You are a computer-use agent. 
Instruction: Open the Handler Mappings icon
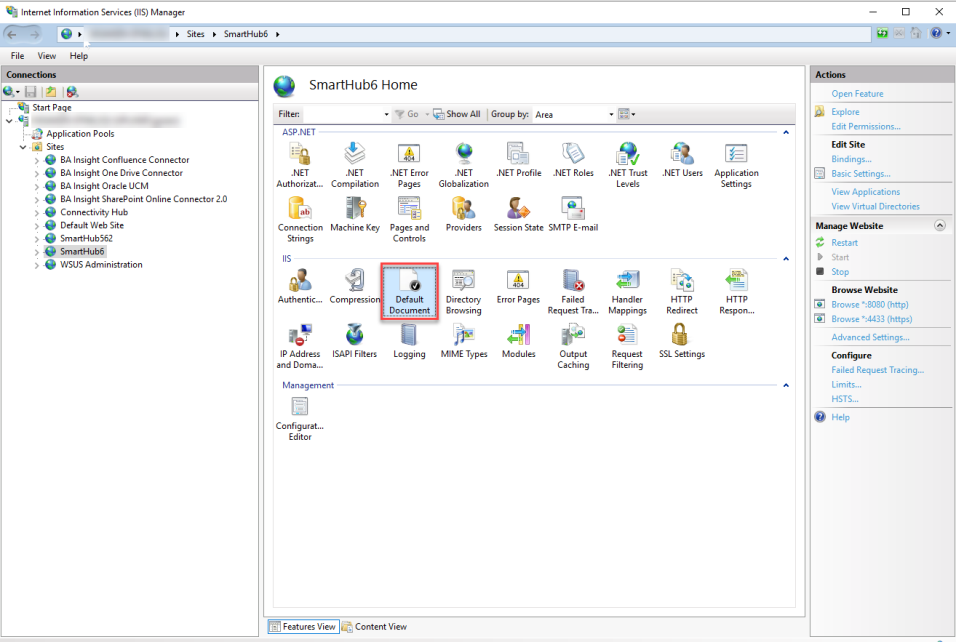coord(627,291)
